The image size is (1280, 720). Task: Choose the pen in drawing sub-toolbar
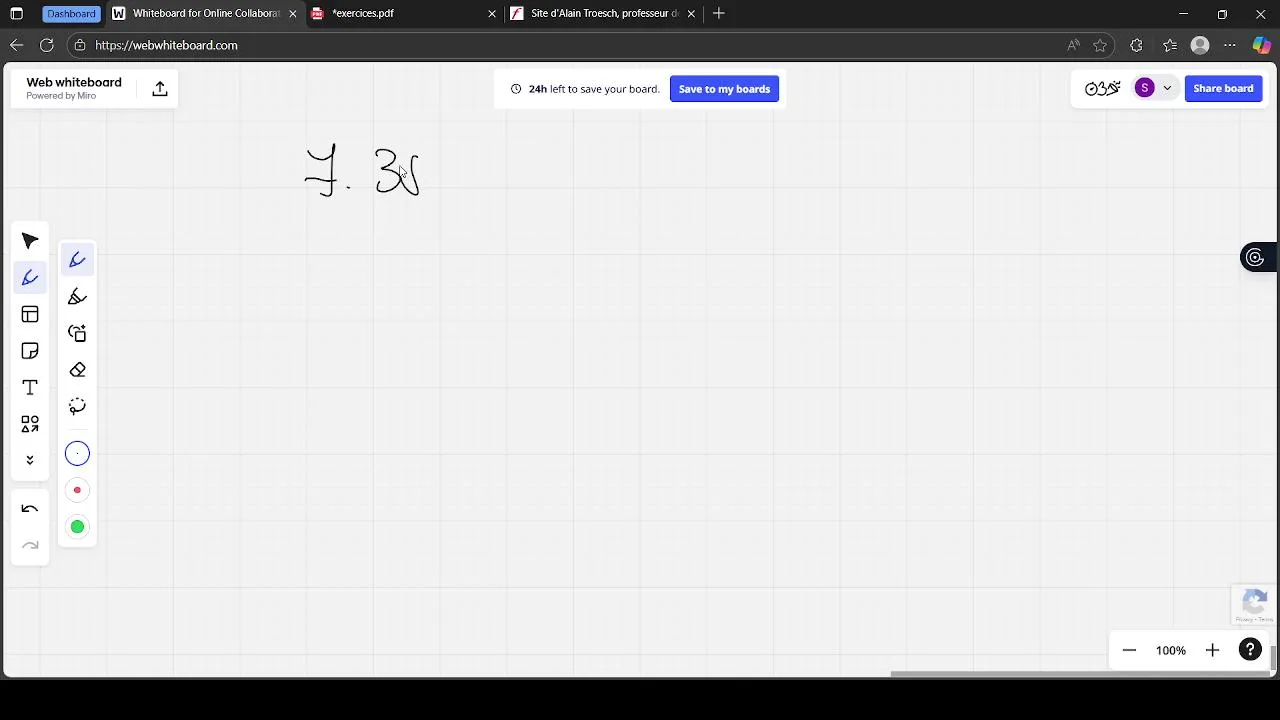[77, 260]
